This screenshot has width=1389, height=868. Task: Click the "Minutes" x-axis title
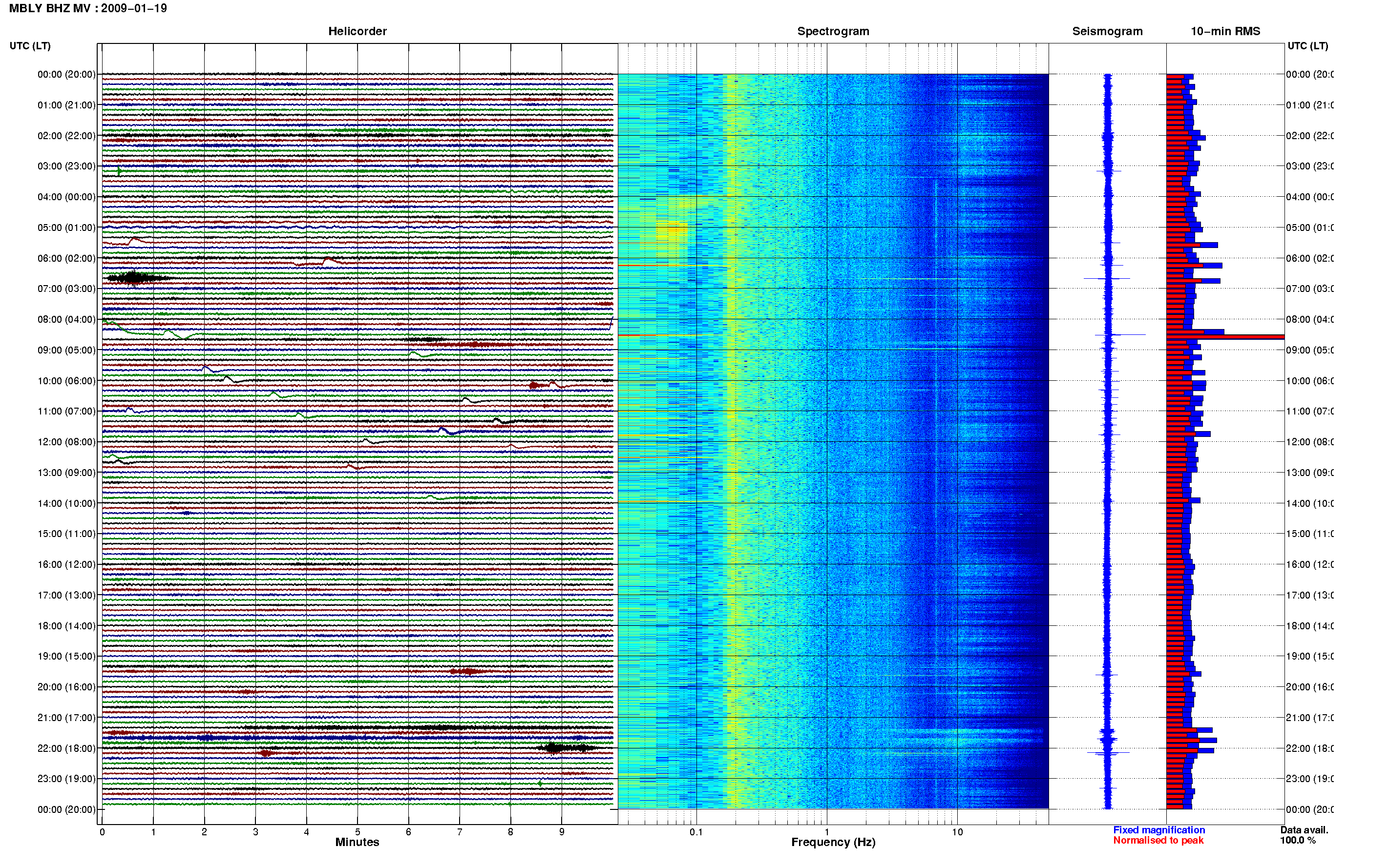(357, 842)
